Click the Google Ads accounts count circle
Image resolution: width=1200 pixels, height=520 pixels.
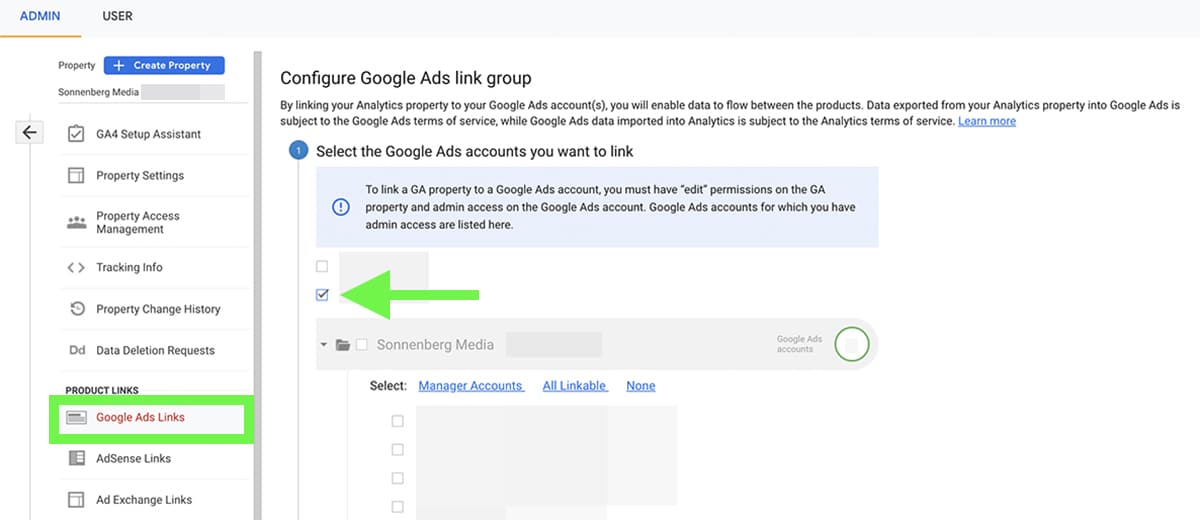[x=851, y=345]
